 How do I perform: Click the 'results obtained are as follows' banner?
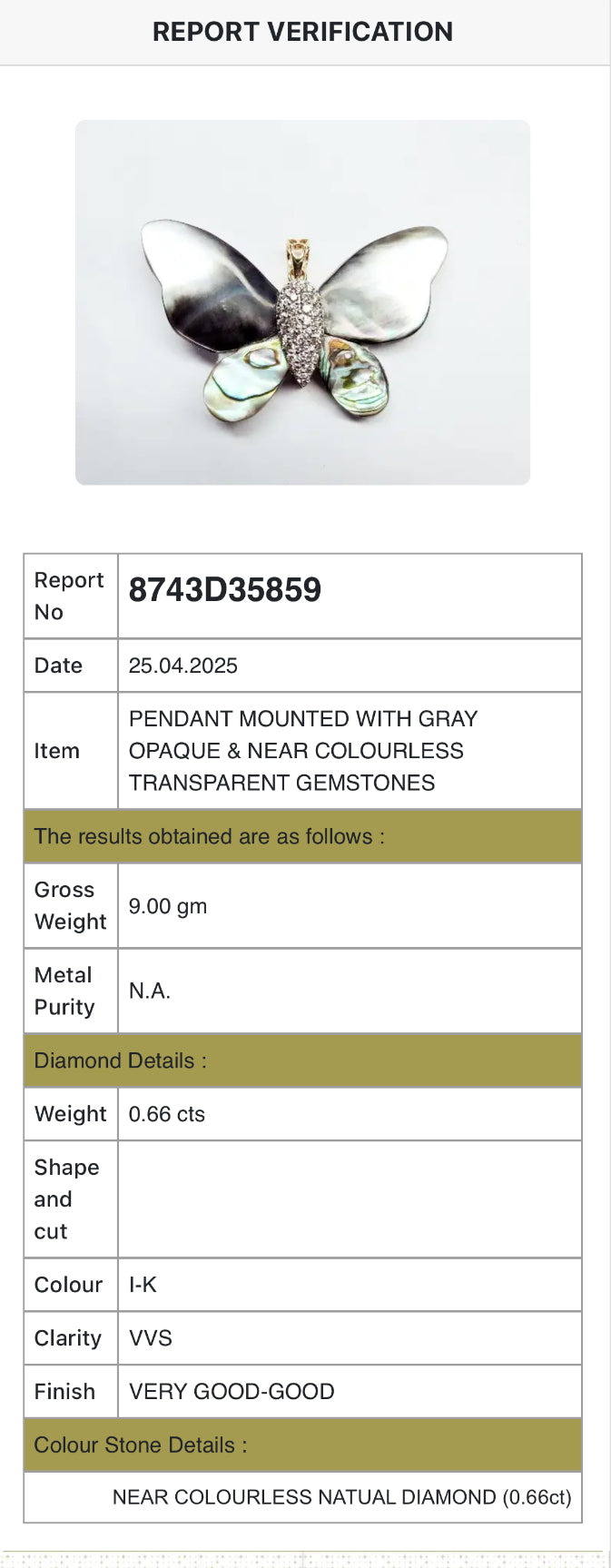(210, 836)
